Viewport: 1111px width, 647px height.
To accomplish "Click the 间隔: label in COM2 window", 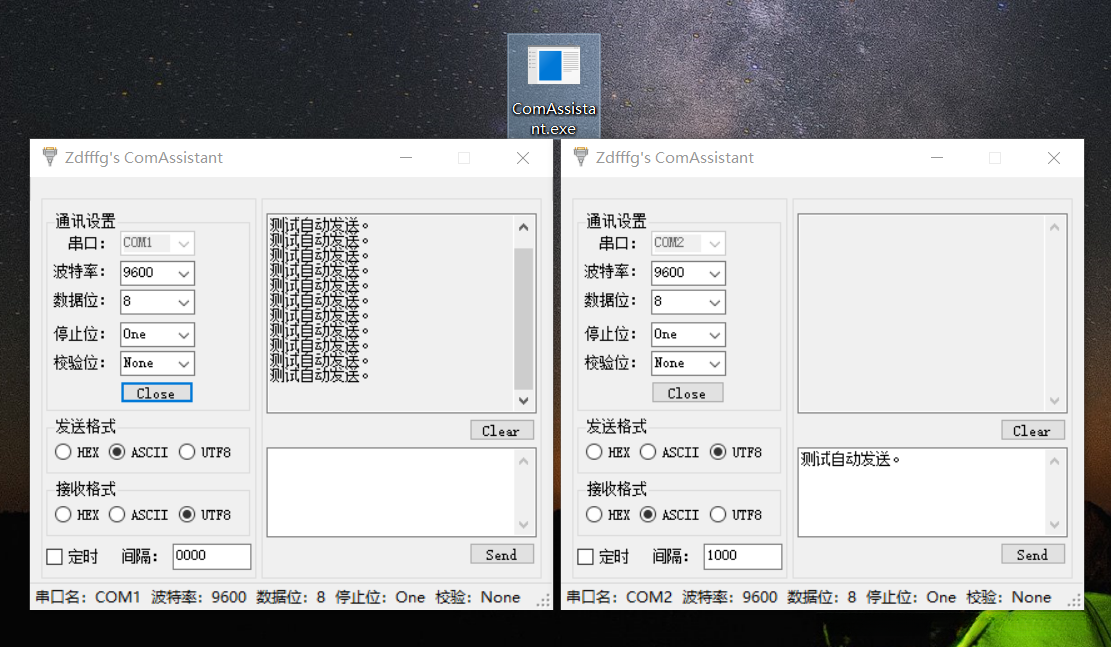I will point(670,556).
